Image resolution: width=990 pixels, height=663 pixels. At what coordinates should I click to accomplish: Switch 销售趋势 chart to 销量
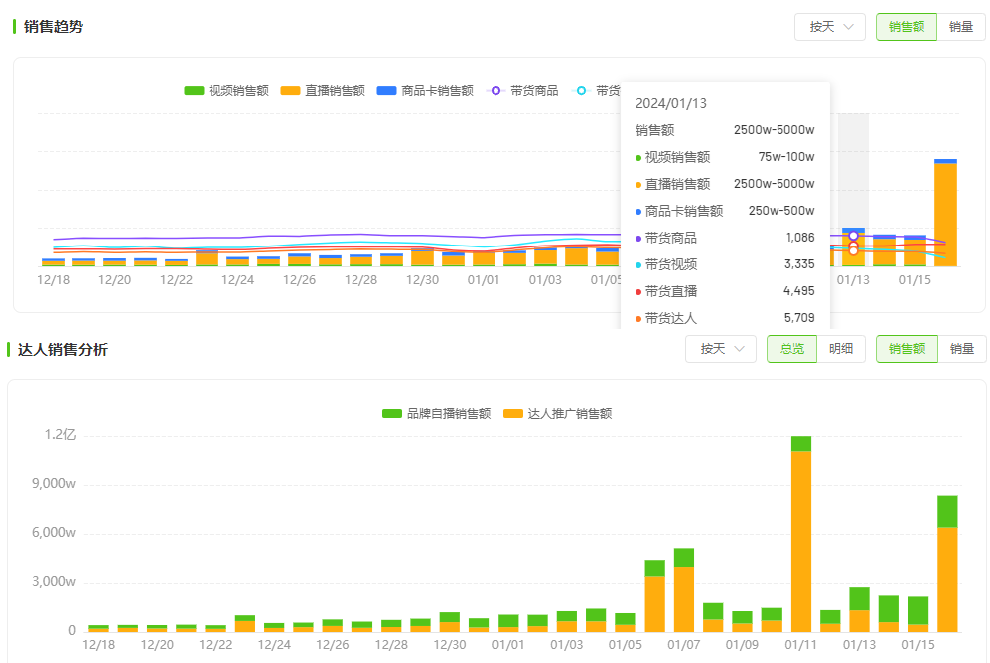tap(961, 27)
